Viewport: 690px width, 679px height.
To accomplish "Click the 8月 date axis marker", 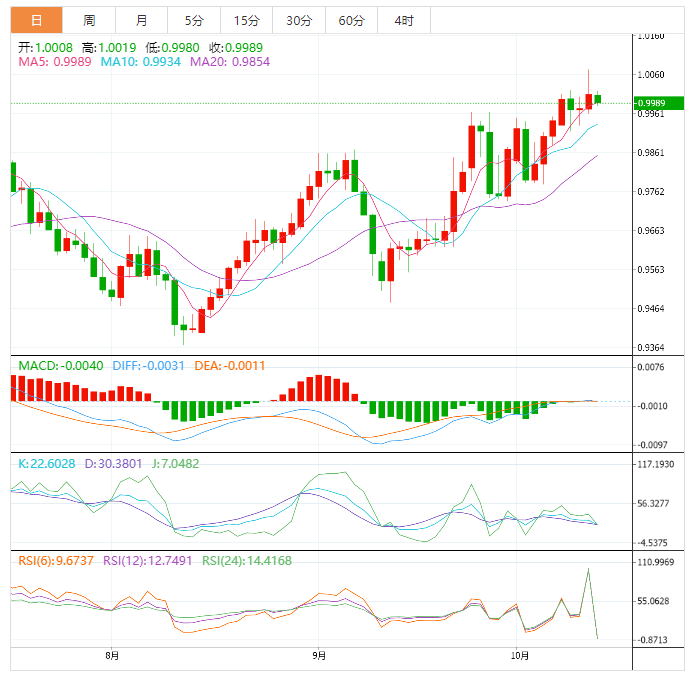I will [112, 657].
